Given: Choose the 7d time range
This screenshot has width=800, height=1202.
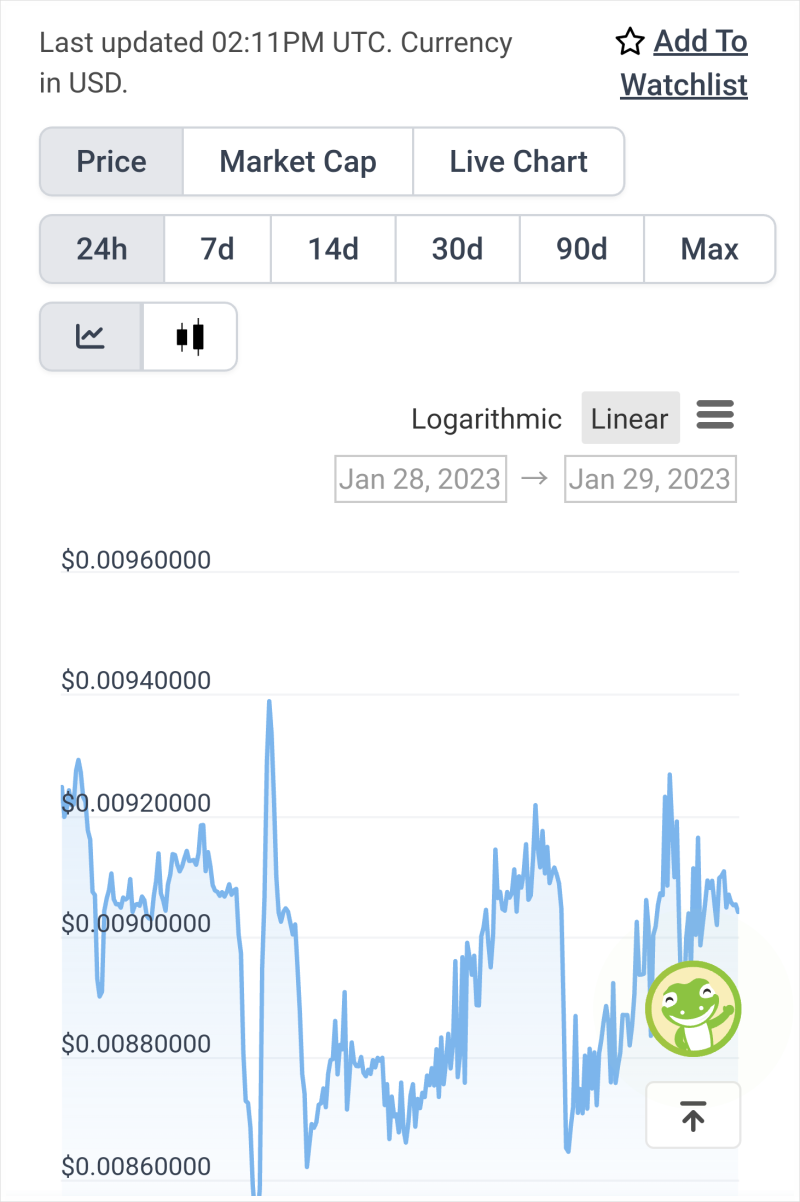Looking at the screenshot, I should tap(217, 249).
